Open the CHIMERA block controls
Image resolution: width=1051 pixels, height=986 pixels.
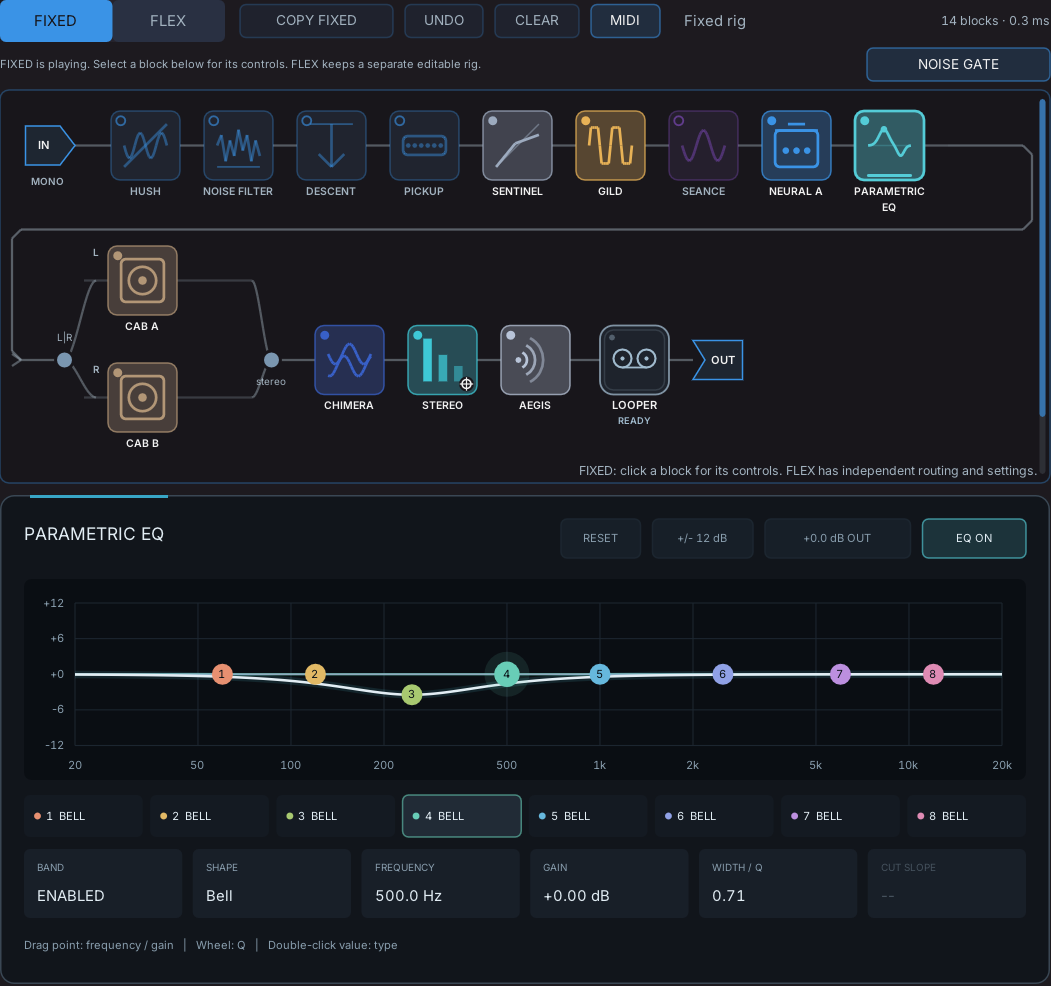point(349,360)
